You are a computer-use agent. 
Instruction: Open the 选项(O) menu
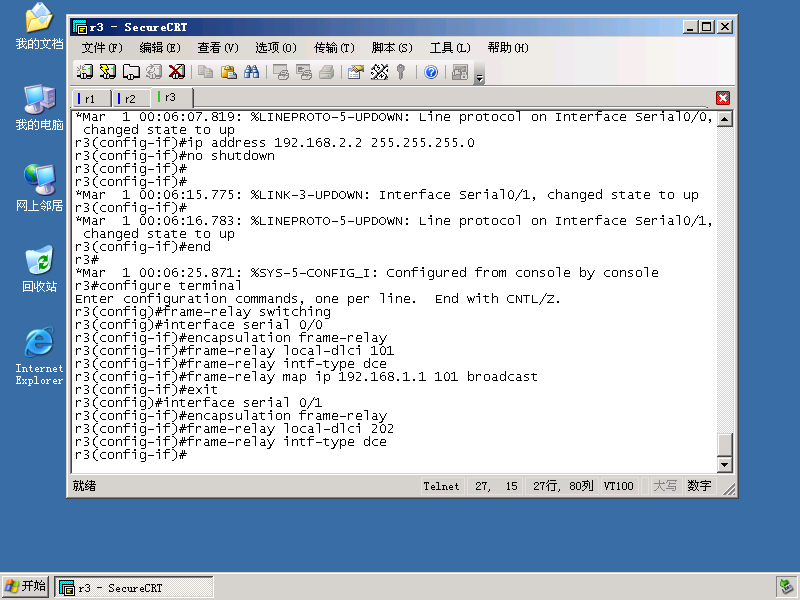pyautogui.click(x=276, y=48)
